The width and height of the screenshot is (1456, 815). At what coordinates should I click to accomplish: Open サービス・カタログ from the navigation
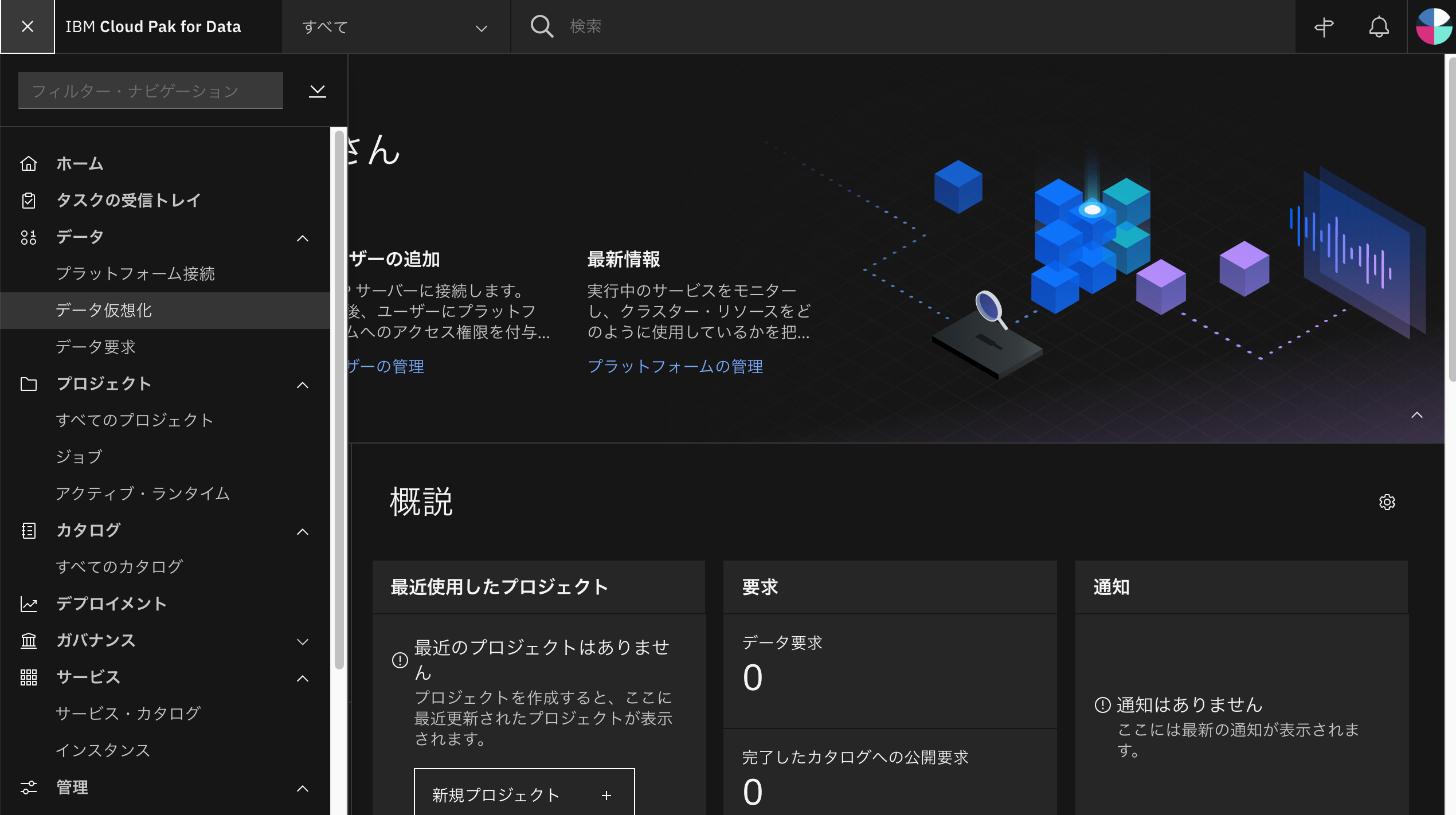coord(127,713)
